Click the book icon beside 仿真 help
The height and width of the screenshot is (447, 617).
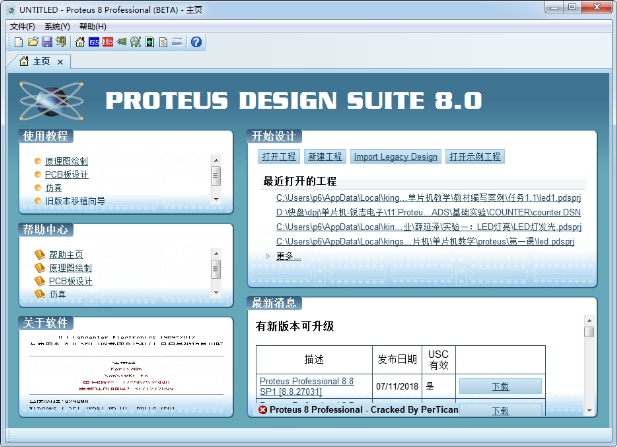[x=39, y=294]
